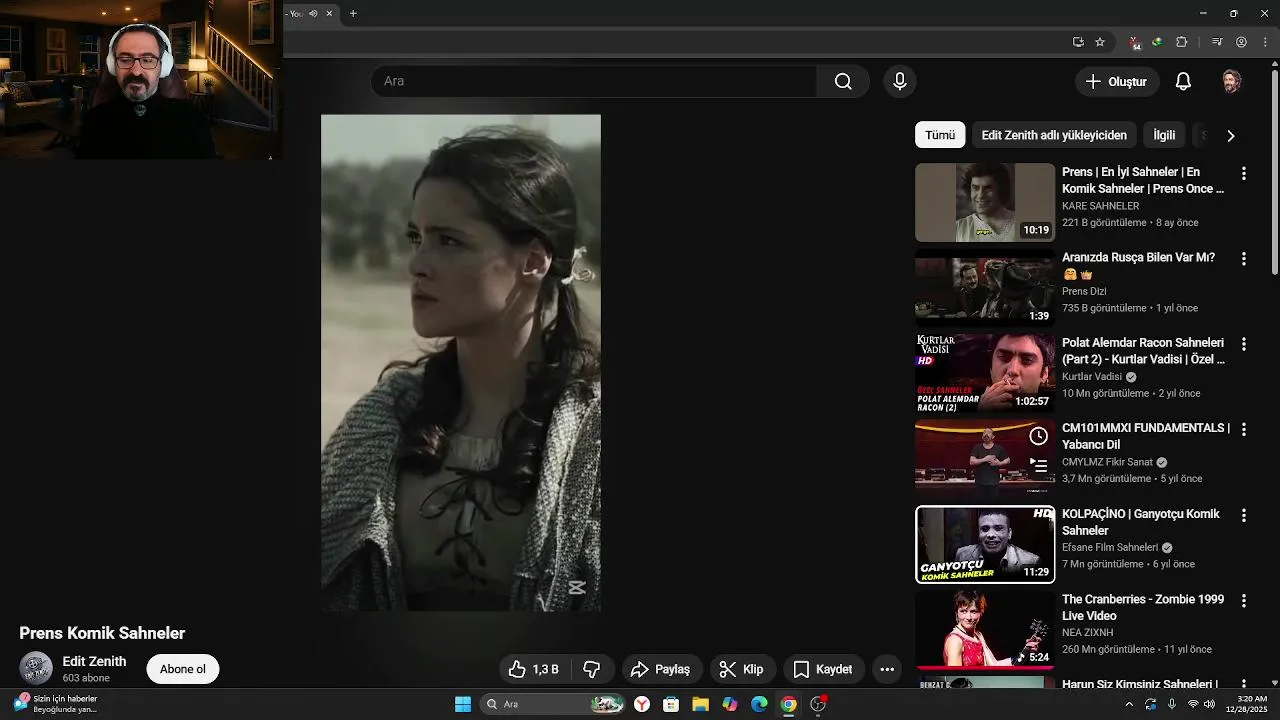Open the Efsane Film Sahneleri channel name

(x=1110, y=548)
